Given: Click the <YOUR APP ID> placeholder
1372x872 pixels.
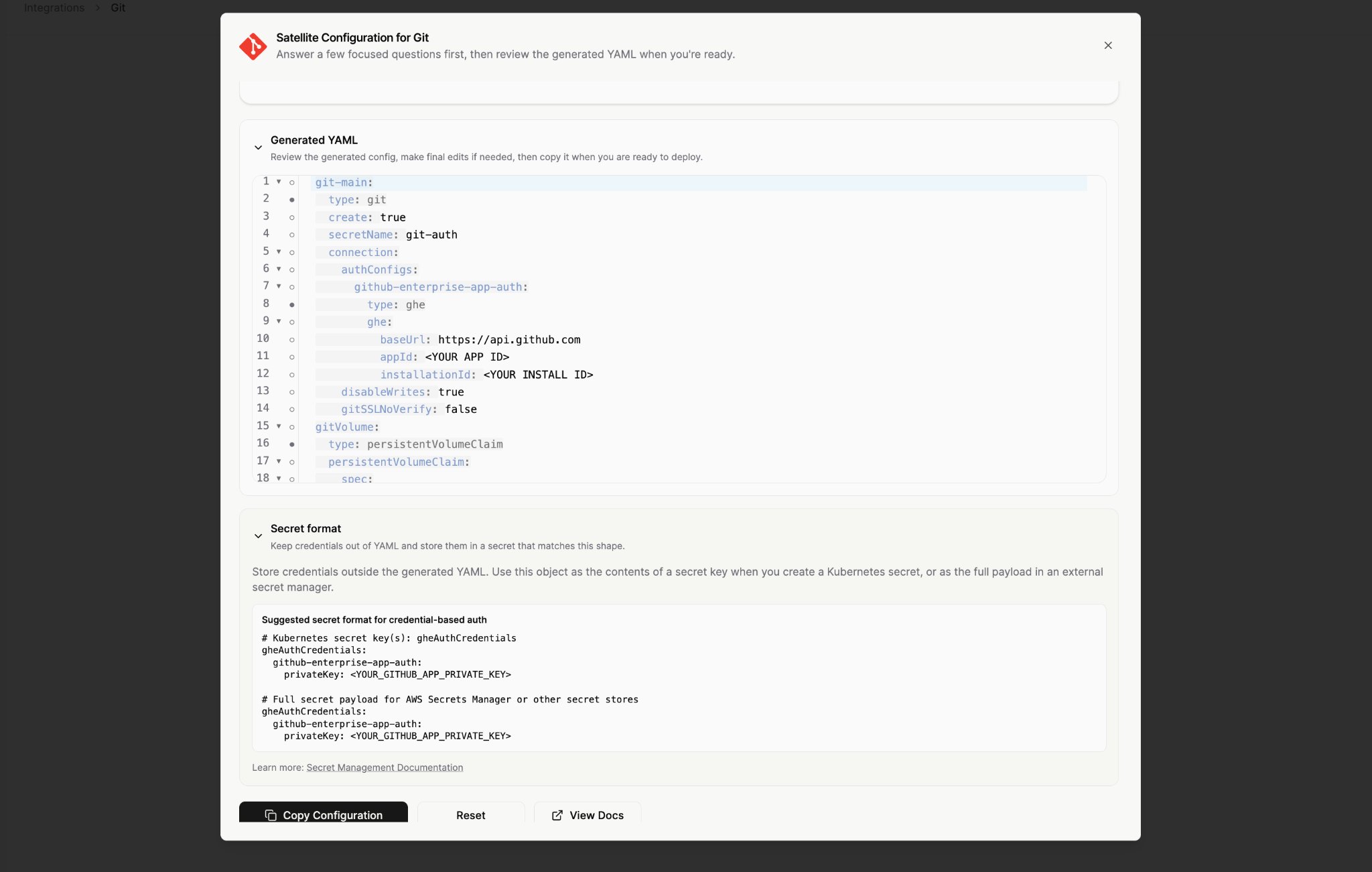Looking at the screenshot, I should tap(467, 357).
